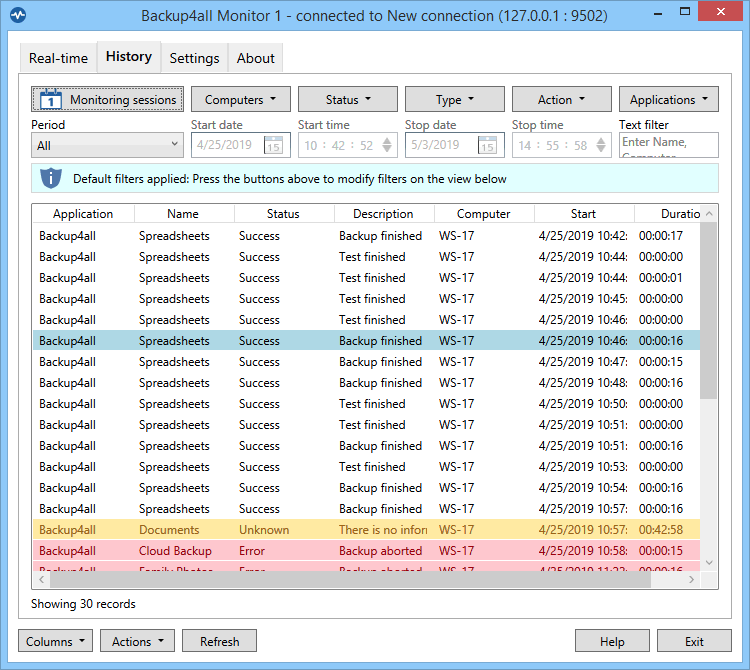Screen dimensions: 750x670
Task: Switch to the Real-time tab
Action: (x=58, y=58)
